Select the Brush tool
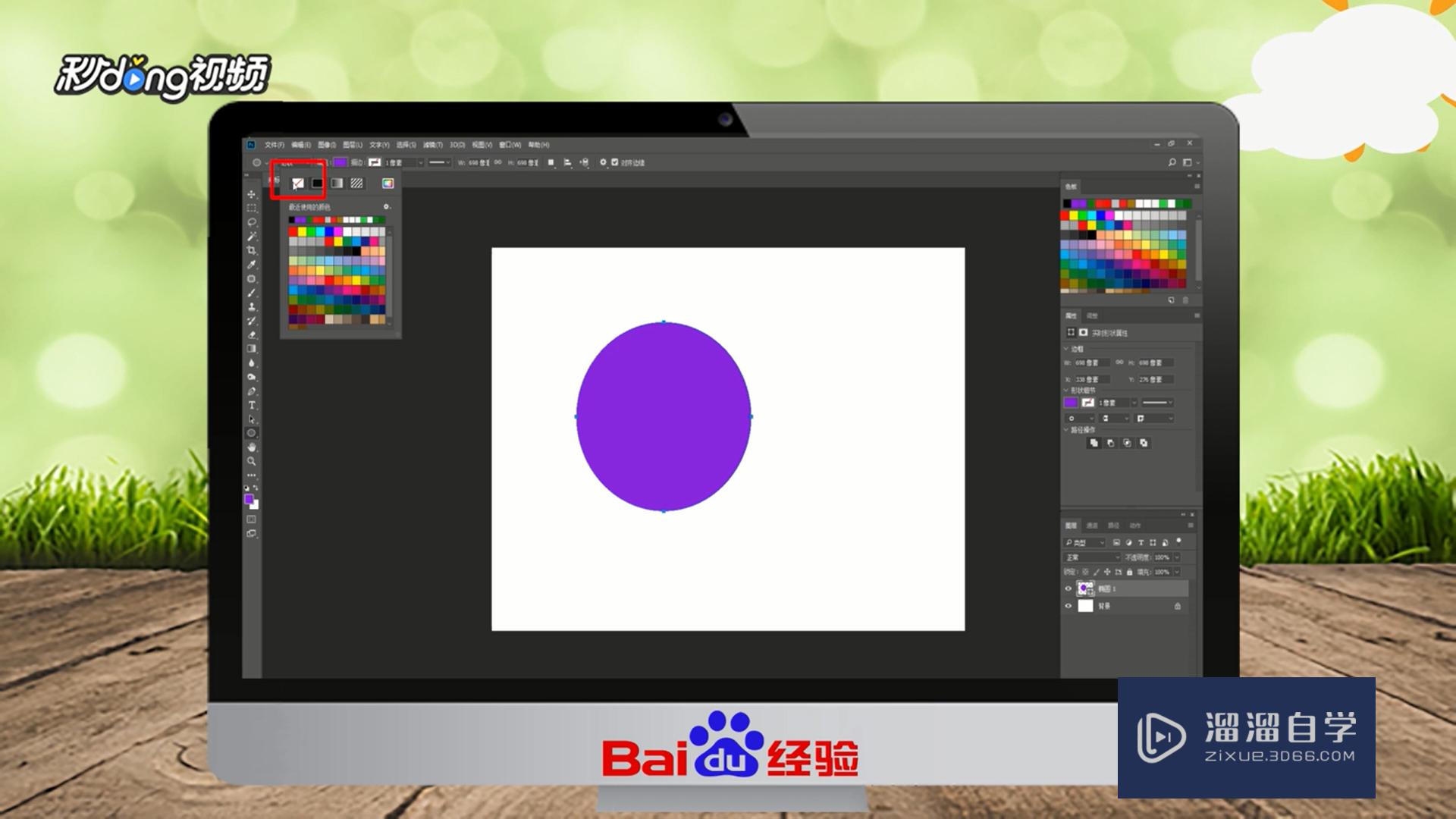Image resolution: width=1456 pixels, height=819 pixels. 251,293
